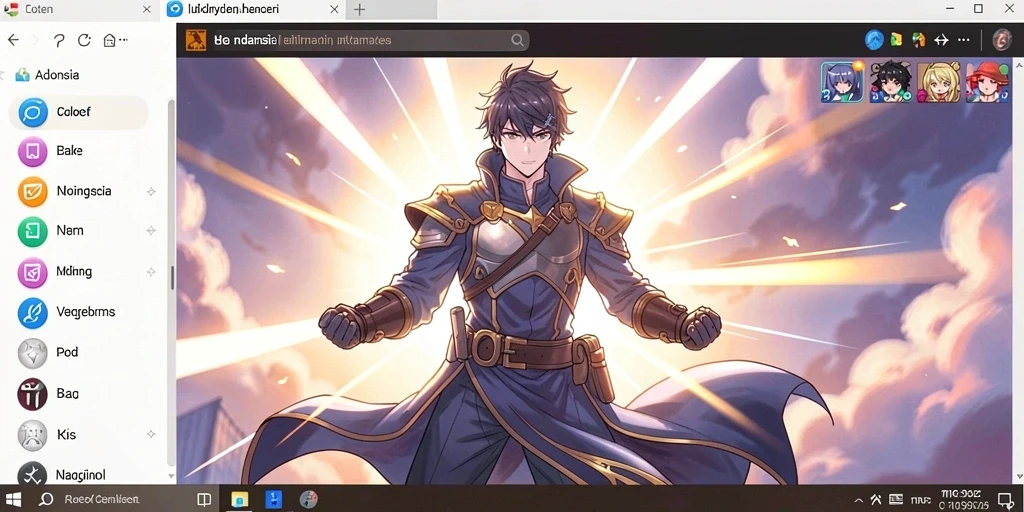Open the Windows Start menu
This screenshot has height=512, width=1024.
13,500
